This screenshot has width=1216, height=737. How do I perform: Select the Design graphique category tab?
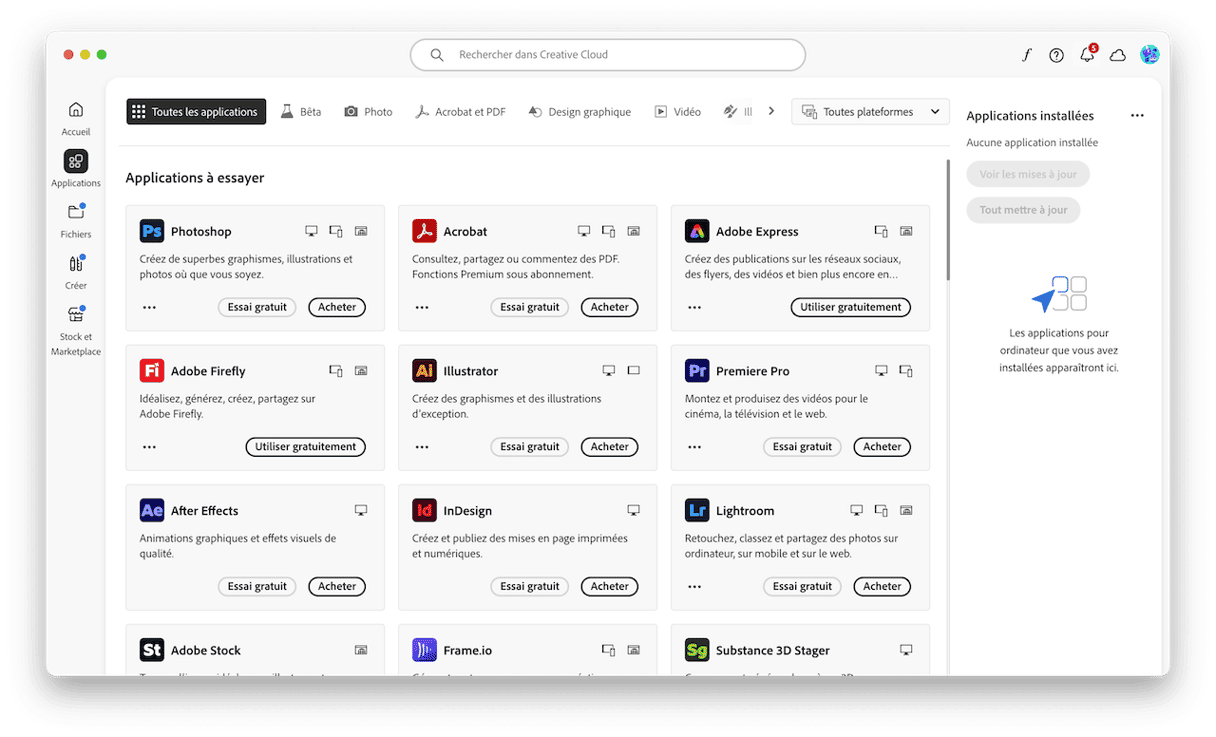pos(580,111)
